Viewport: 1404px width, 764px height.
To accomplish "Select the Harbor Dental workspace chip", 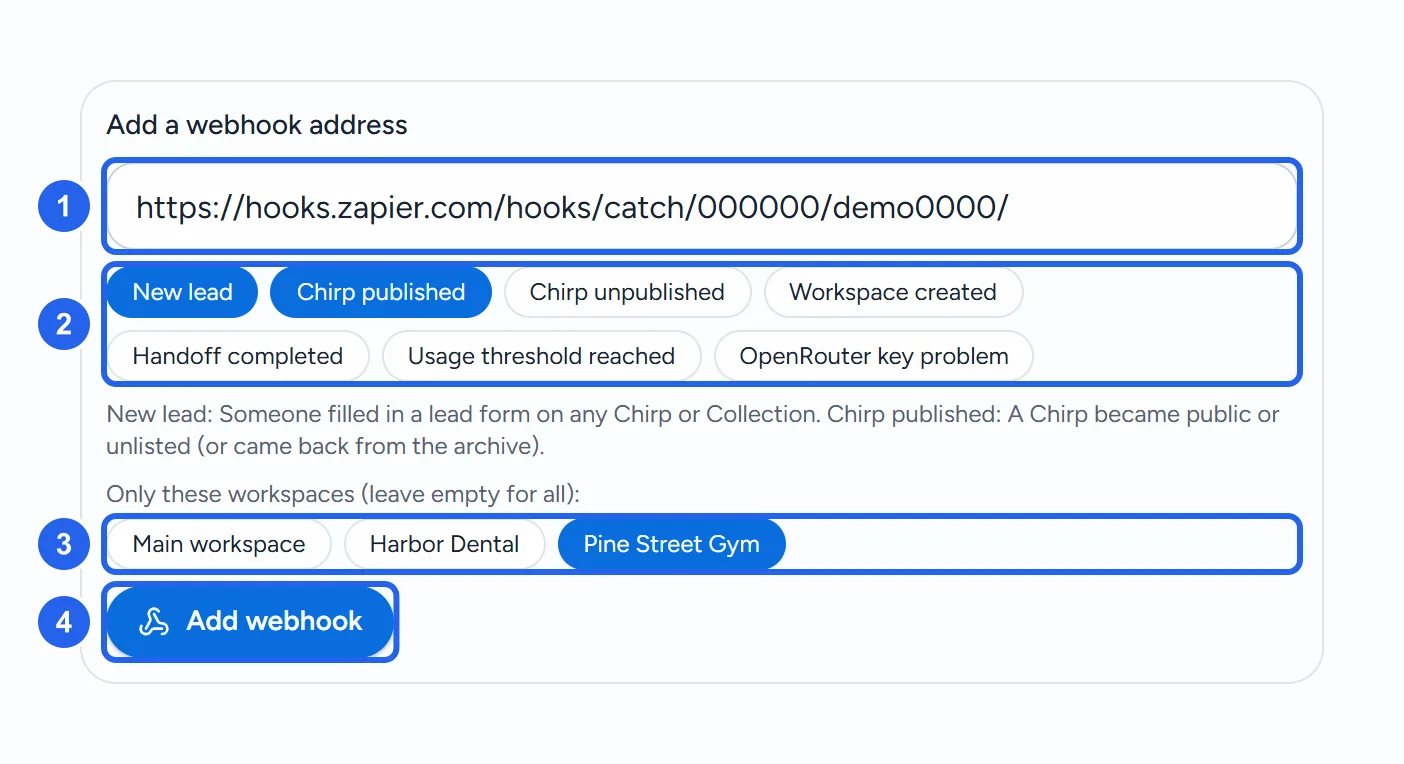I will (x=444, y=544).
